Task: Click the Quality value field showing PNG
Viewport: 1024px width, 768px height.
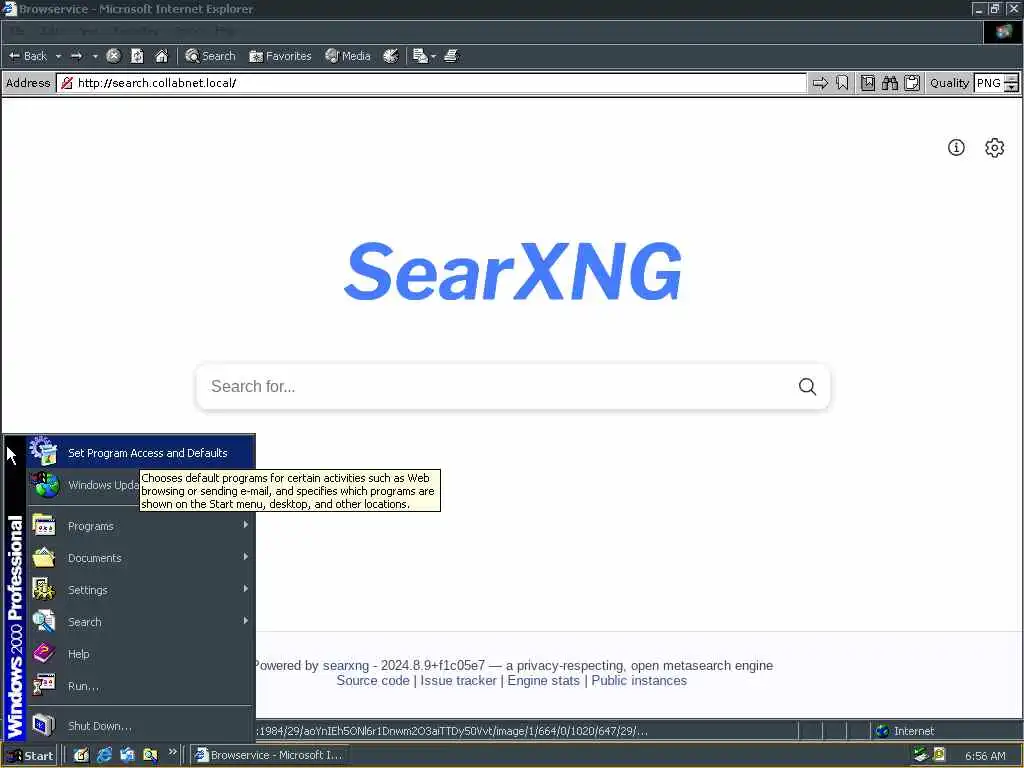Action: 989,83
